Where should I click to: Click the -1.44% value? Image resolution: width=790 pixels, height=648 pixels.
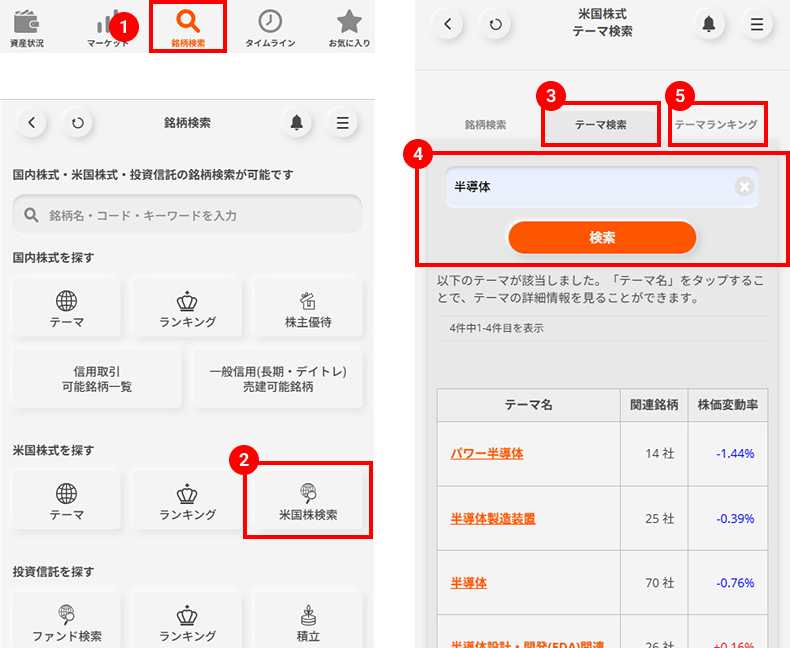click(735, 453)
